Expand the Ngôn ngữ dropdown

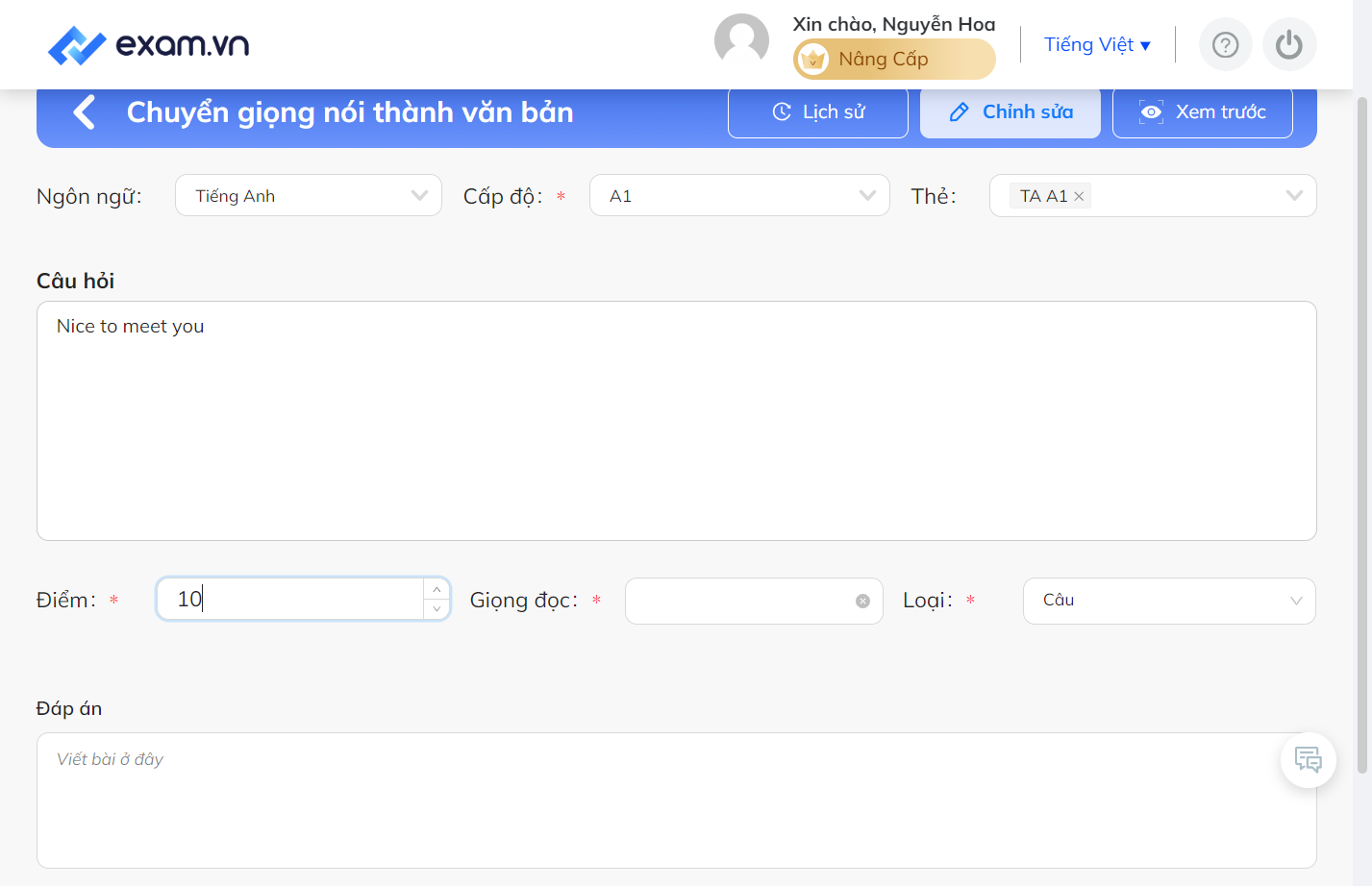pos(309,196)
